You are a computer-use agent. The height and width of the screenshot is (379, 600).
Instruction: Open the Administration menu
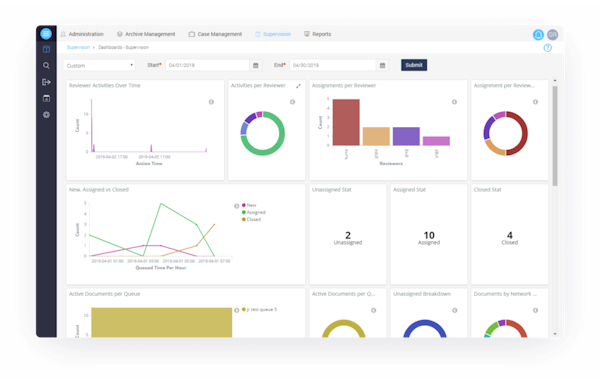[x=82, y=34]
